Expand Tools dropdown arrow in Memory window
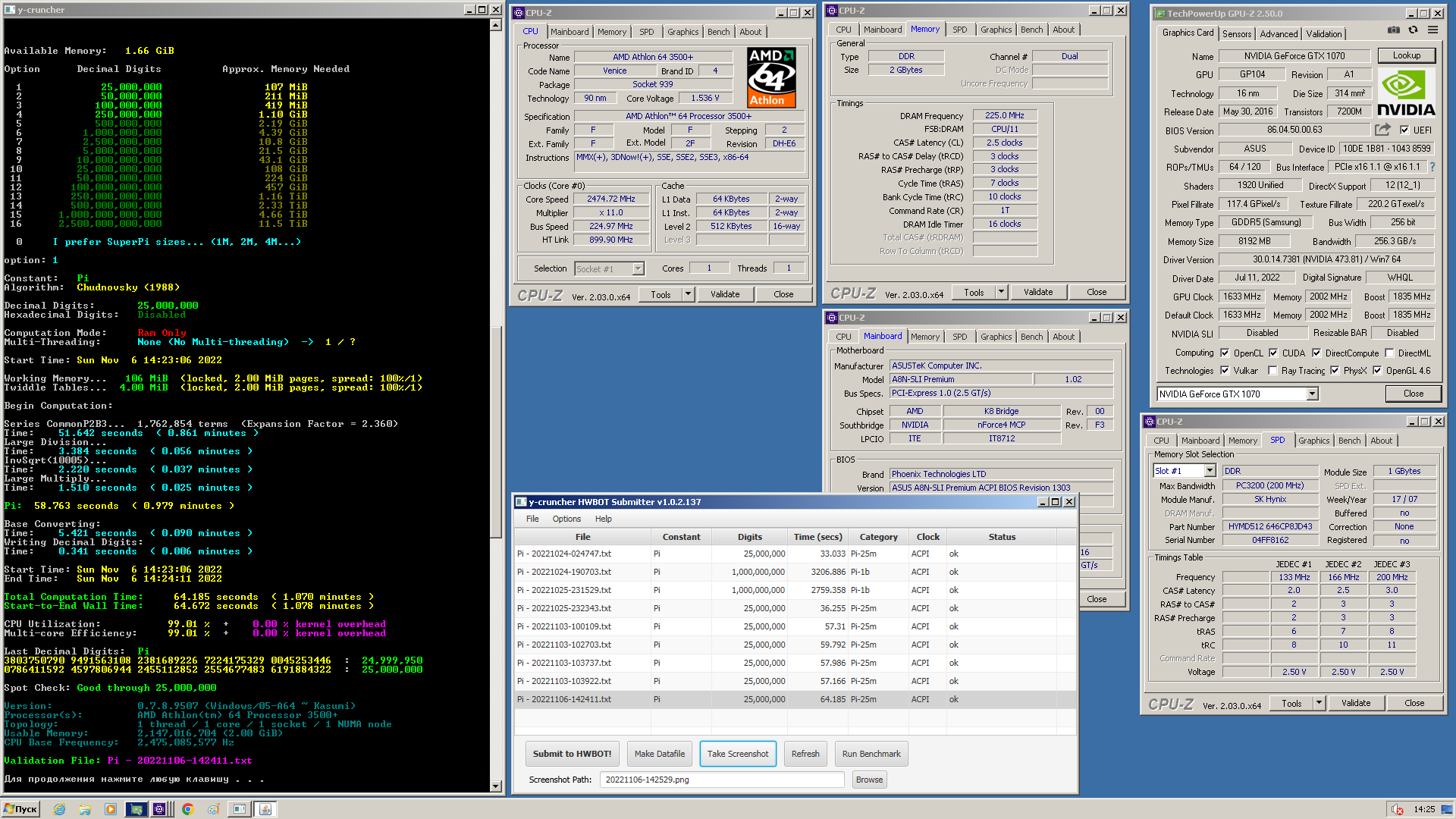1456x819 pixels. (x=1001, y=292)
